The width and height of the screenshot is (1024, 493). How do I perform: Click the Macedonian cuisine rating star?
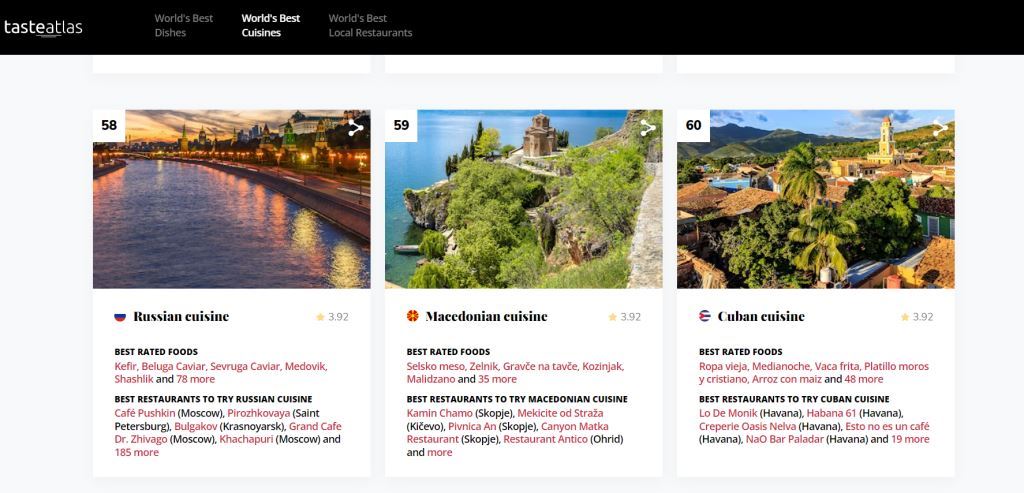(x=613, y=317)
